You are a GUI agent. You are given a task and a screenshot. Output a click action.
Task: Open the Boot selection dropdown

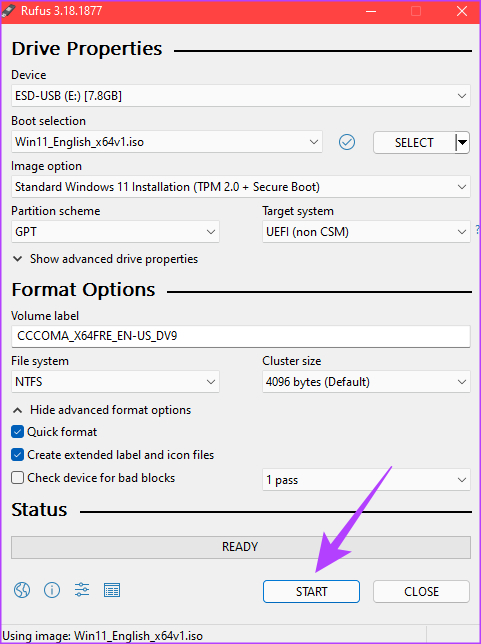[167, 142]
